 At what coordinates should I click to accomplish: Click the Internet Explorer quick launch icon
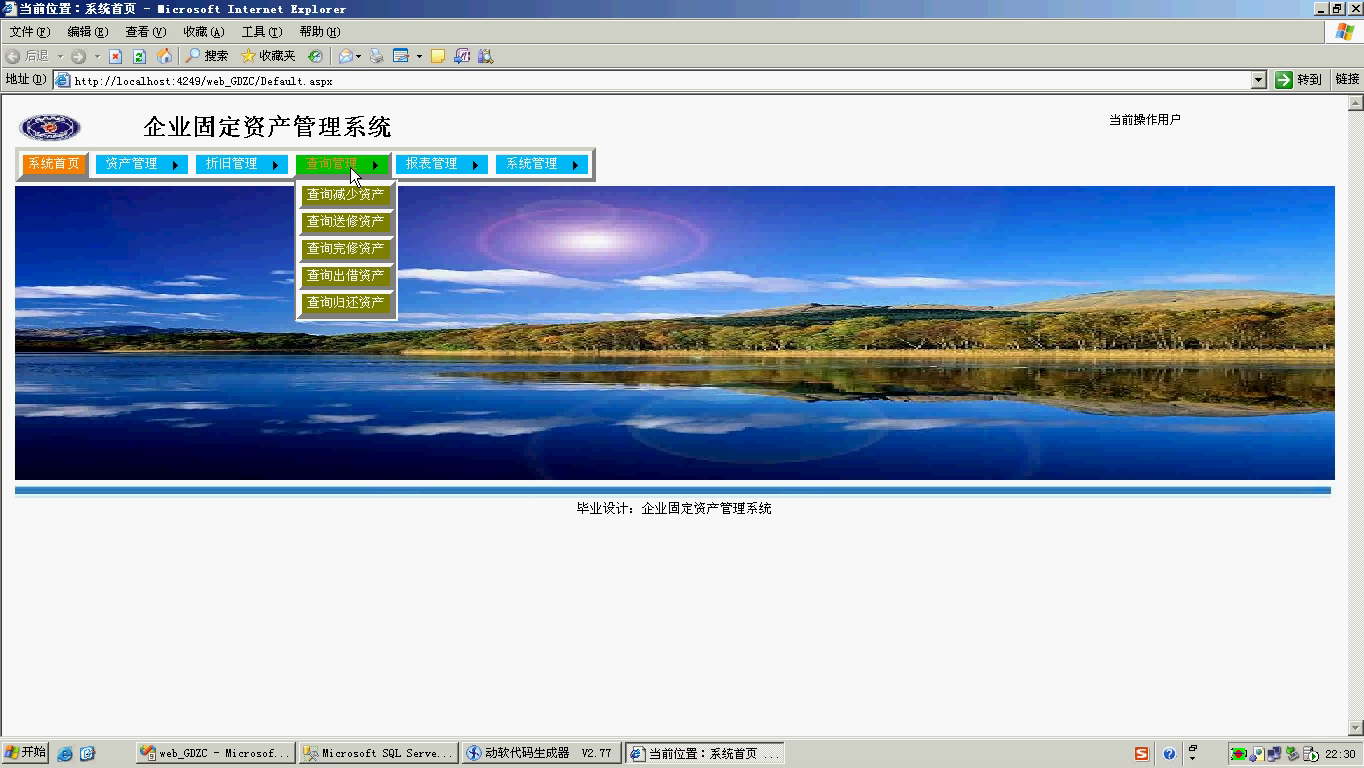[65, 753]
